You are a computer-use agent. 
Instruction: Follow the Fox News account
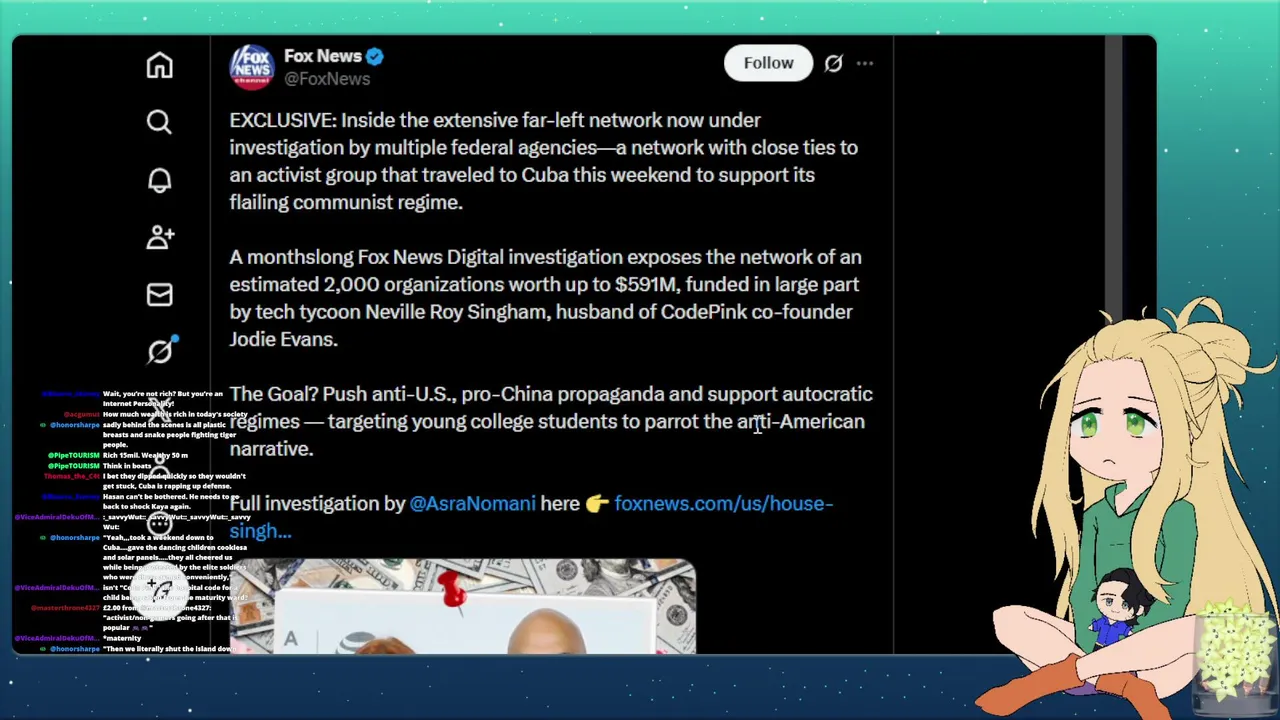[x=768, y=63]
